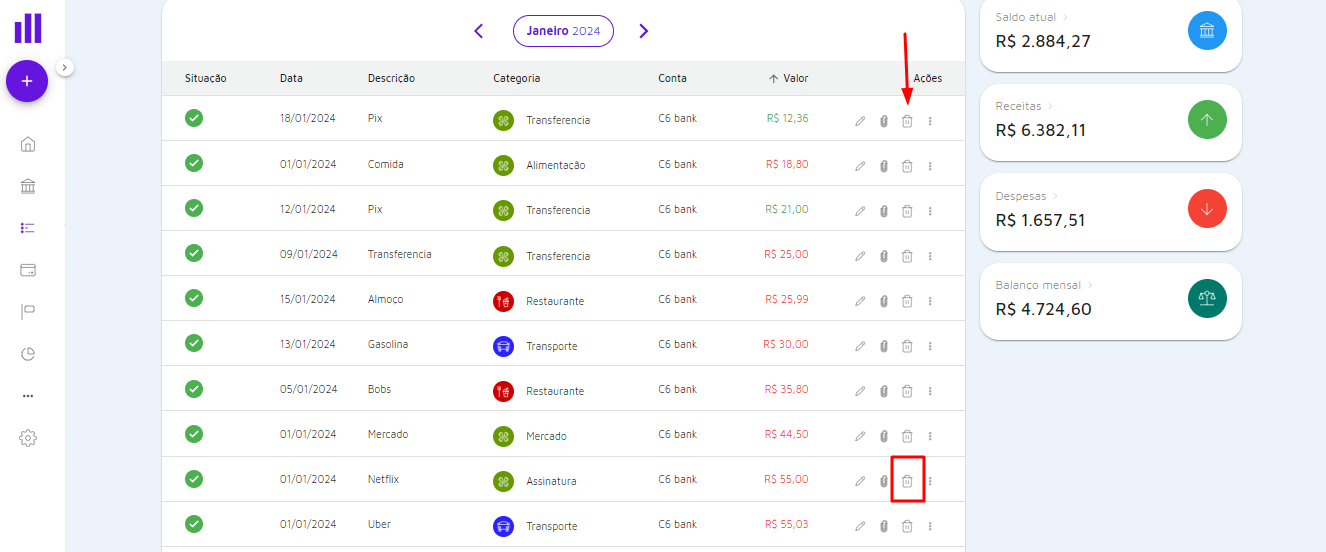Open the Janeiro 2024 month selector
The height and width of the screenshot is (552, 1326).
pyautogui.click(x=563, y=31)
